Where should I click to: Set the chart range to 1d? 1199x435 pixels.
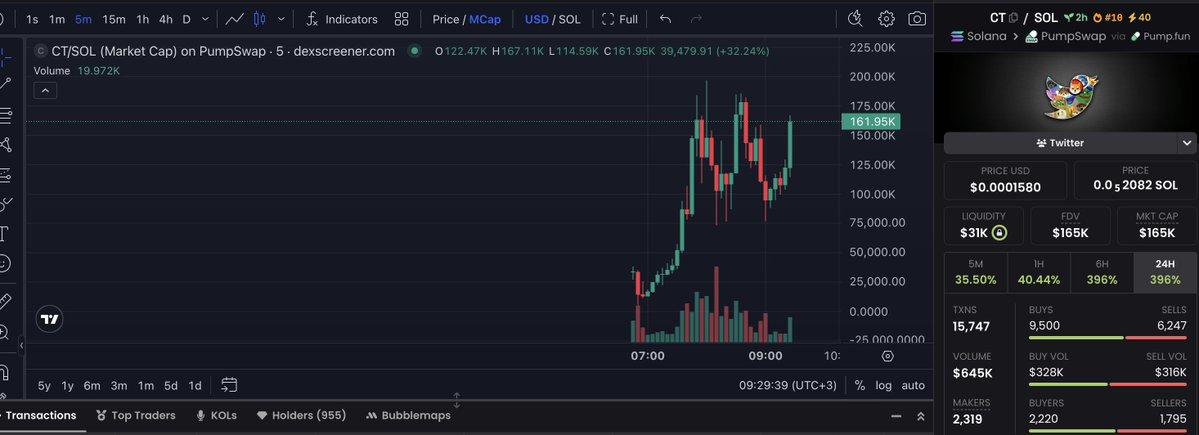[x=195, y=385]
